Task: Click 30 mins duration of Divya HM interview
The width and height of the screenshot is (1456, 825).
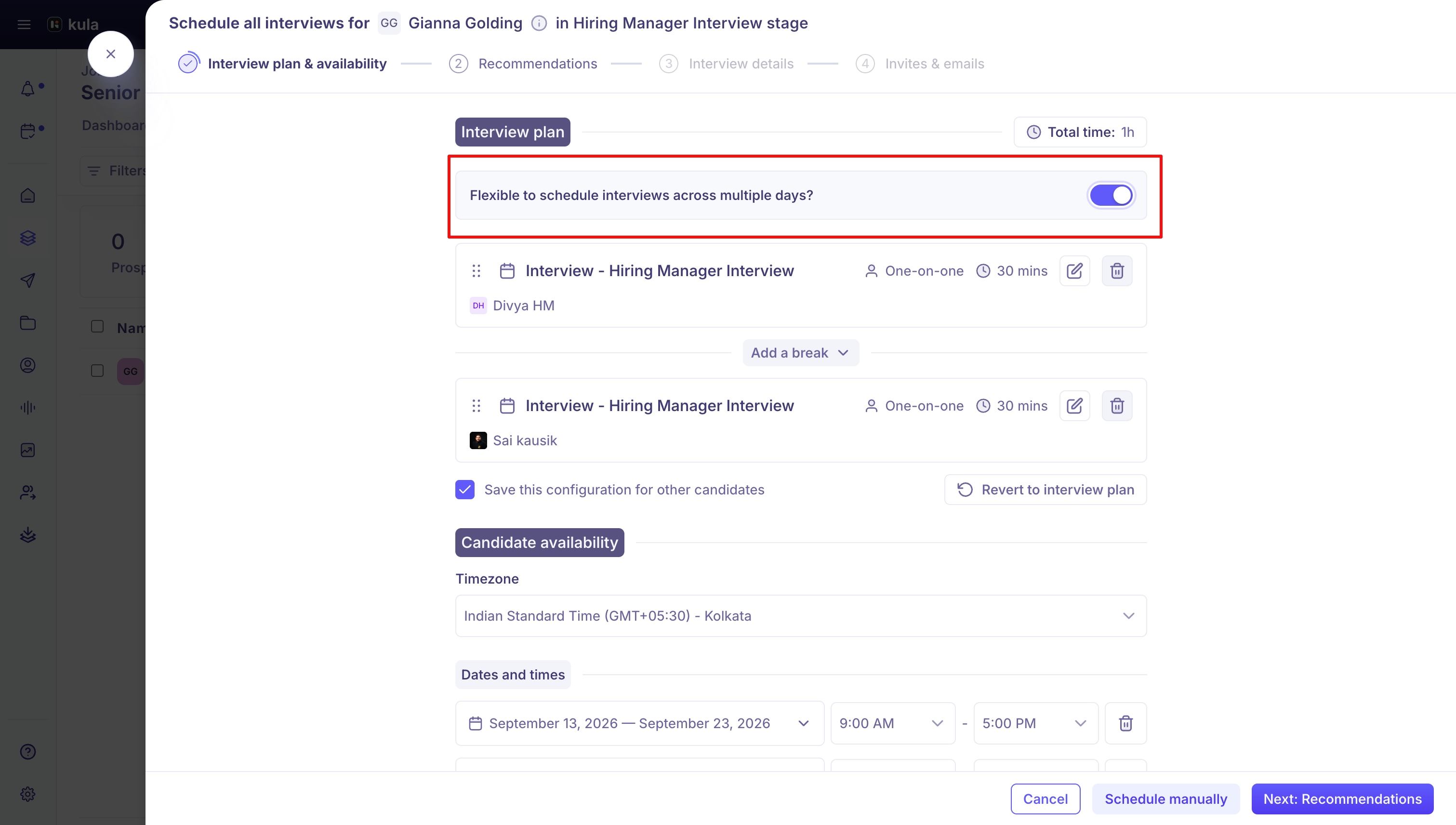Action: 1022,271
